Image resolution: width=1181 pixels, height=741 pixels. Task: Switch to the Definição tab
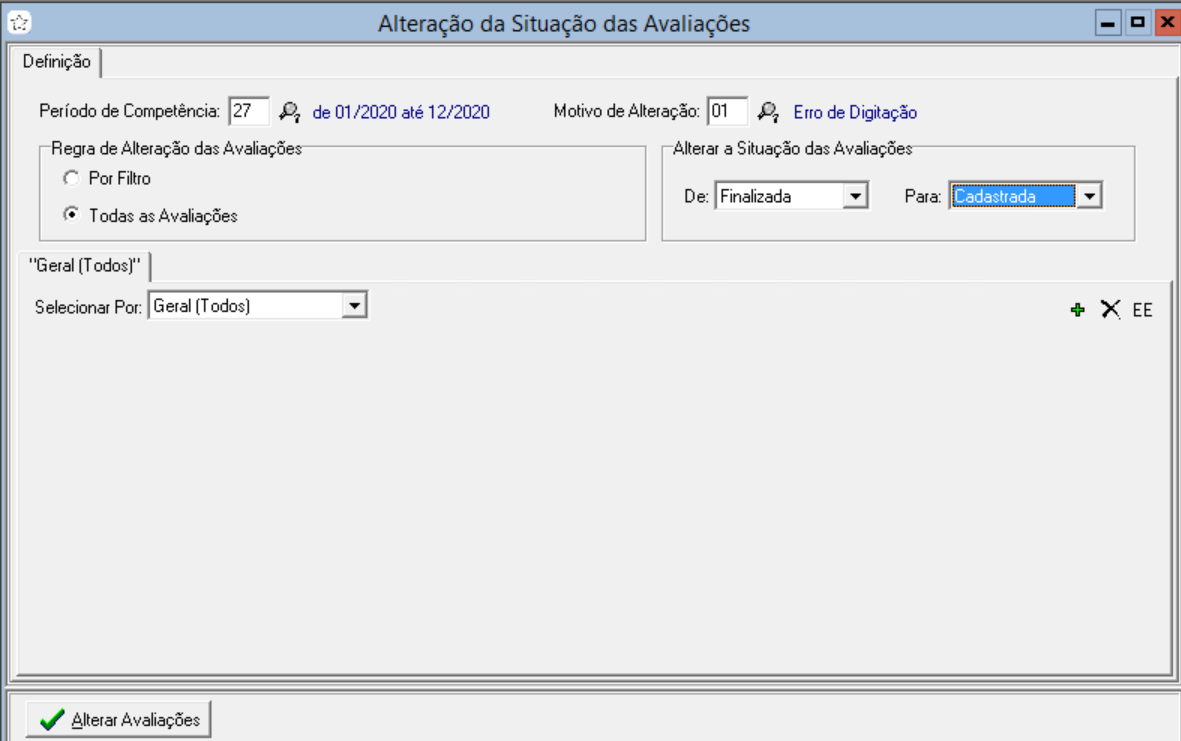coord(56,62)
